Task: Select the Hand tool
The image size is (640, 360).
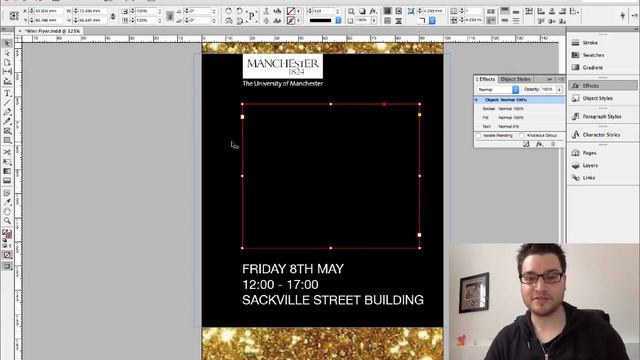Action: point(7,211)
